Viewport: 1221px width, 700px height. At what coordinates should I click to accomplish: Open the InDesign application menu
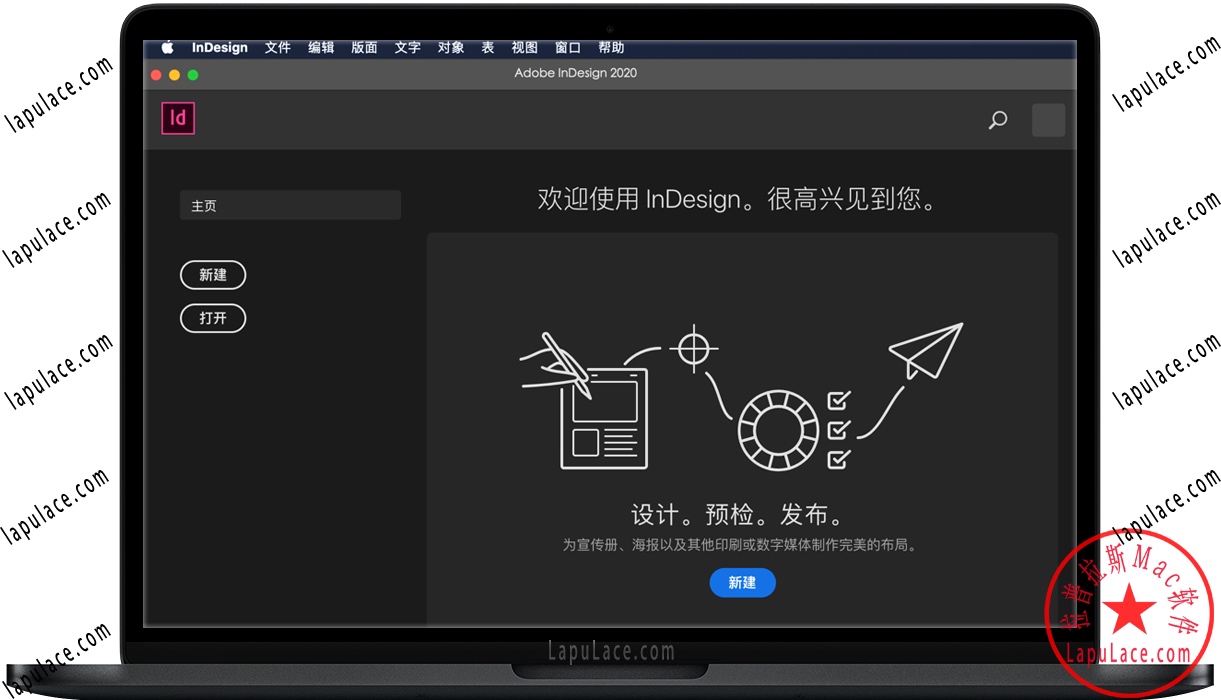tap(220, 48)
